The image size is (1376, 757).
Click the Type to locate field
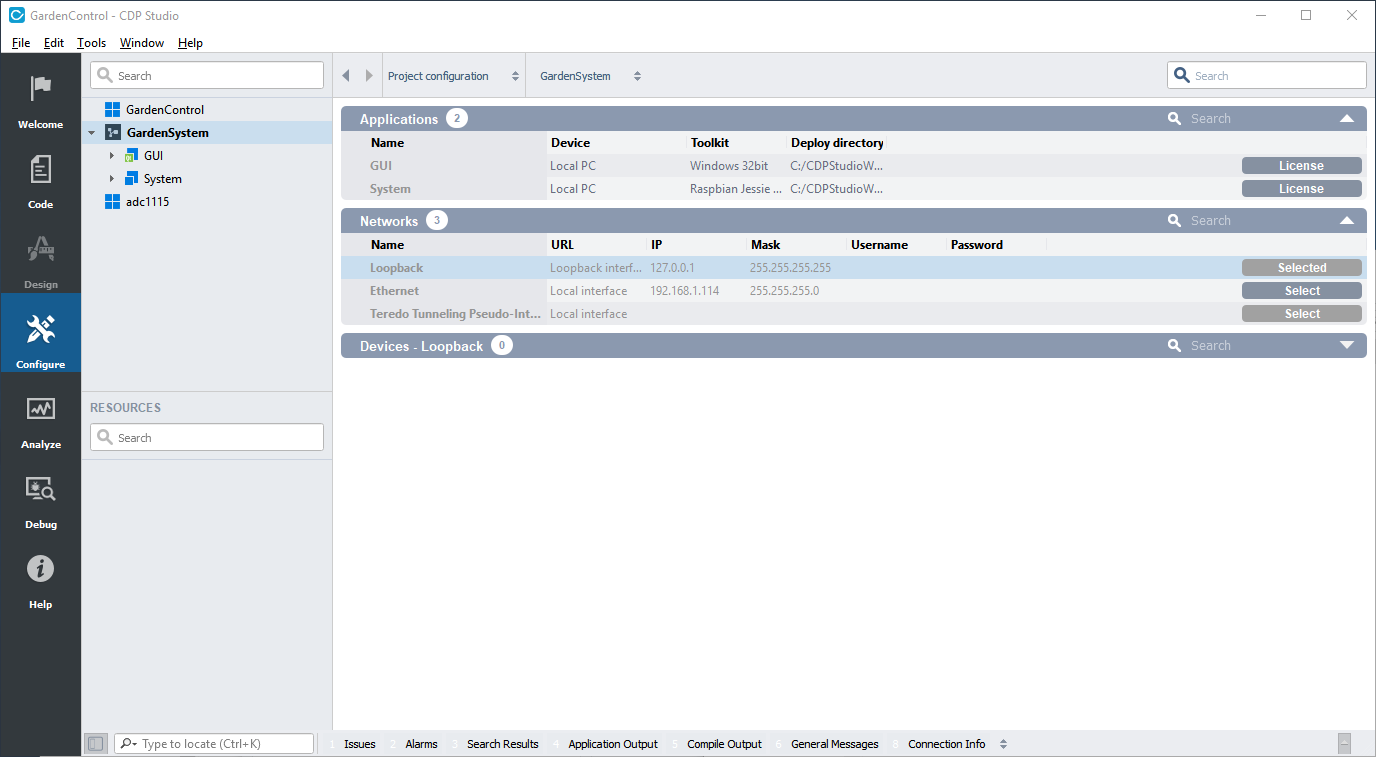tap(214, 744)
